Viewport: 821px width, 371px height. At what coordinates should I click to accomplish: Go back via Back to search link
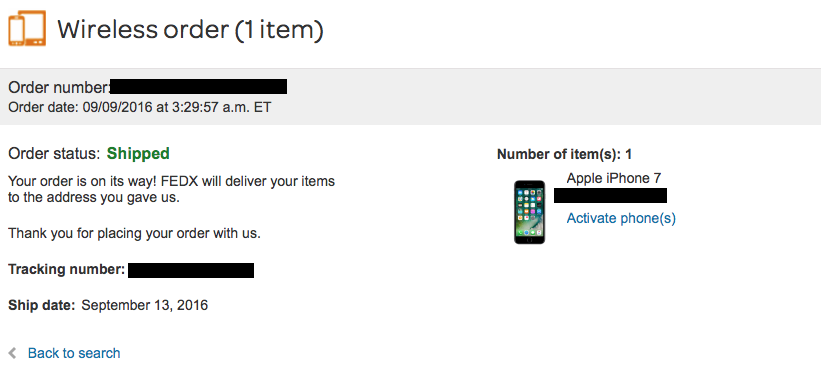(74, 353)
